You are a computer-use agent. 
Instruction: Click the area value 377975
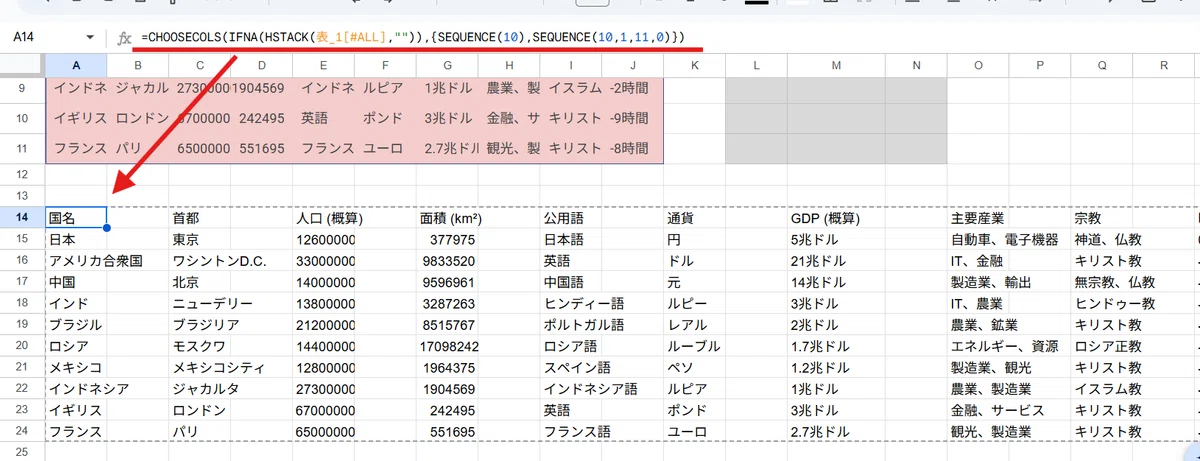pos(447,239)
